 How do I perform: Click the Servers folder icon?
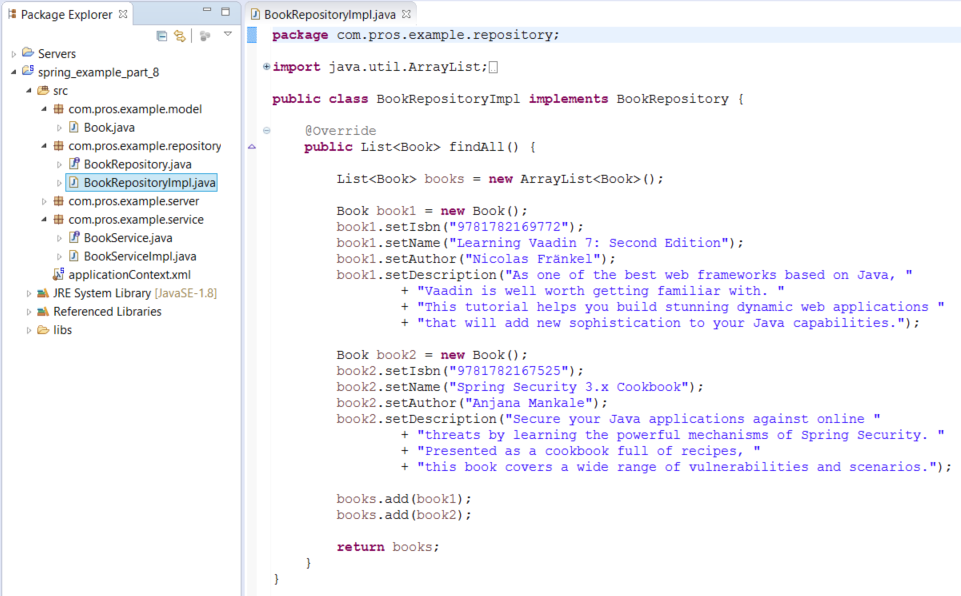click(28, 53)
